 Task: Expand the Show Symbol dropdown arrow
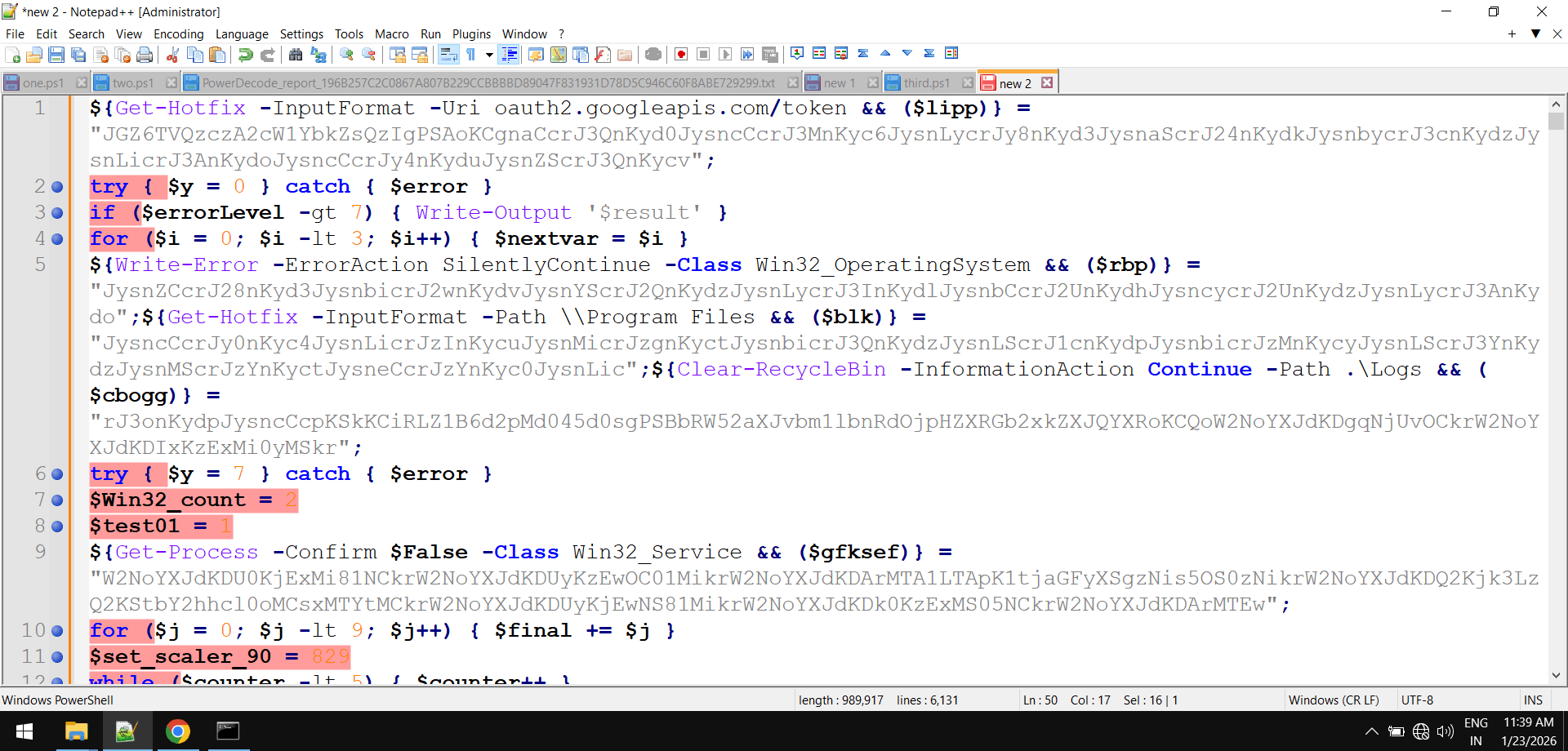coord(491,54)
